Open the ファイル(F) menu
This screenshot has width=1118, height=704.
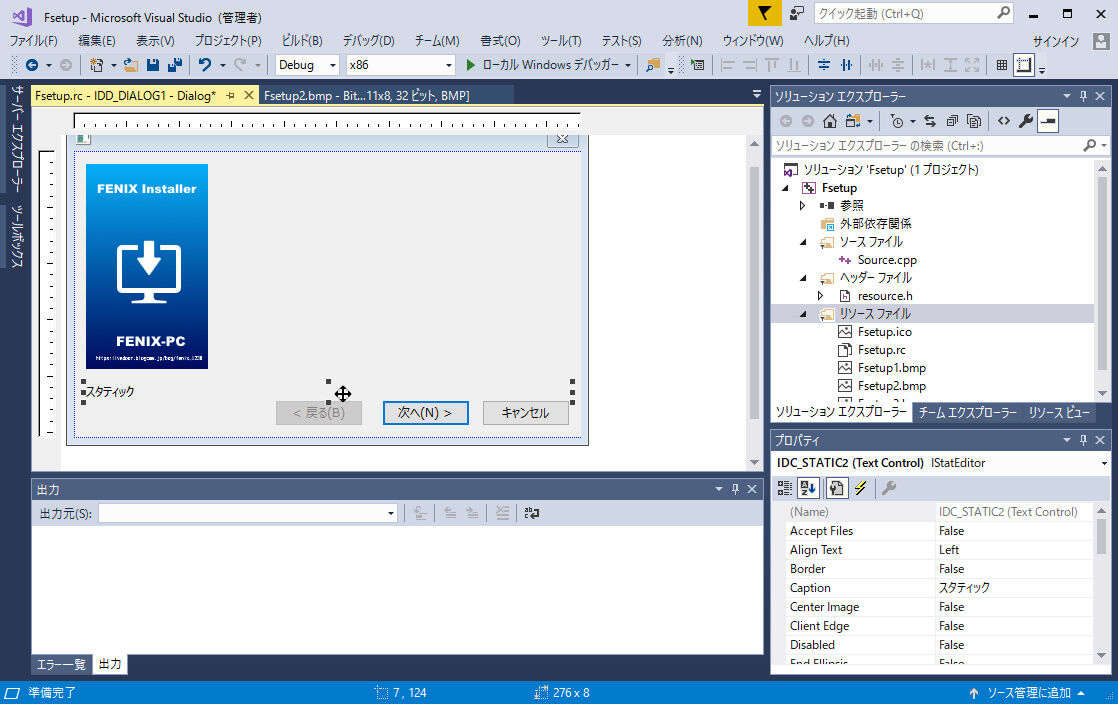point(34,41)
